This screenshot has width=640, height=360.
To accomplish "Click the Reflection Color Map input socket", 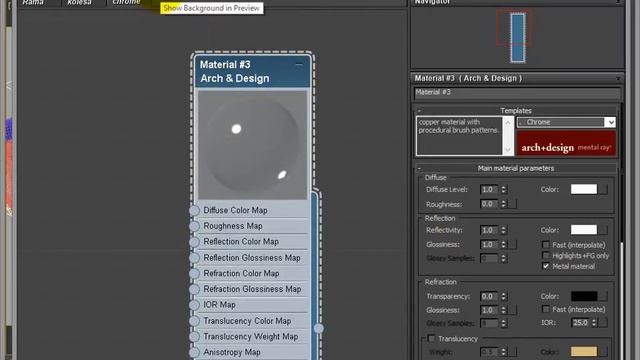I will point(195,242).
